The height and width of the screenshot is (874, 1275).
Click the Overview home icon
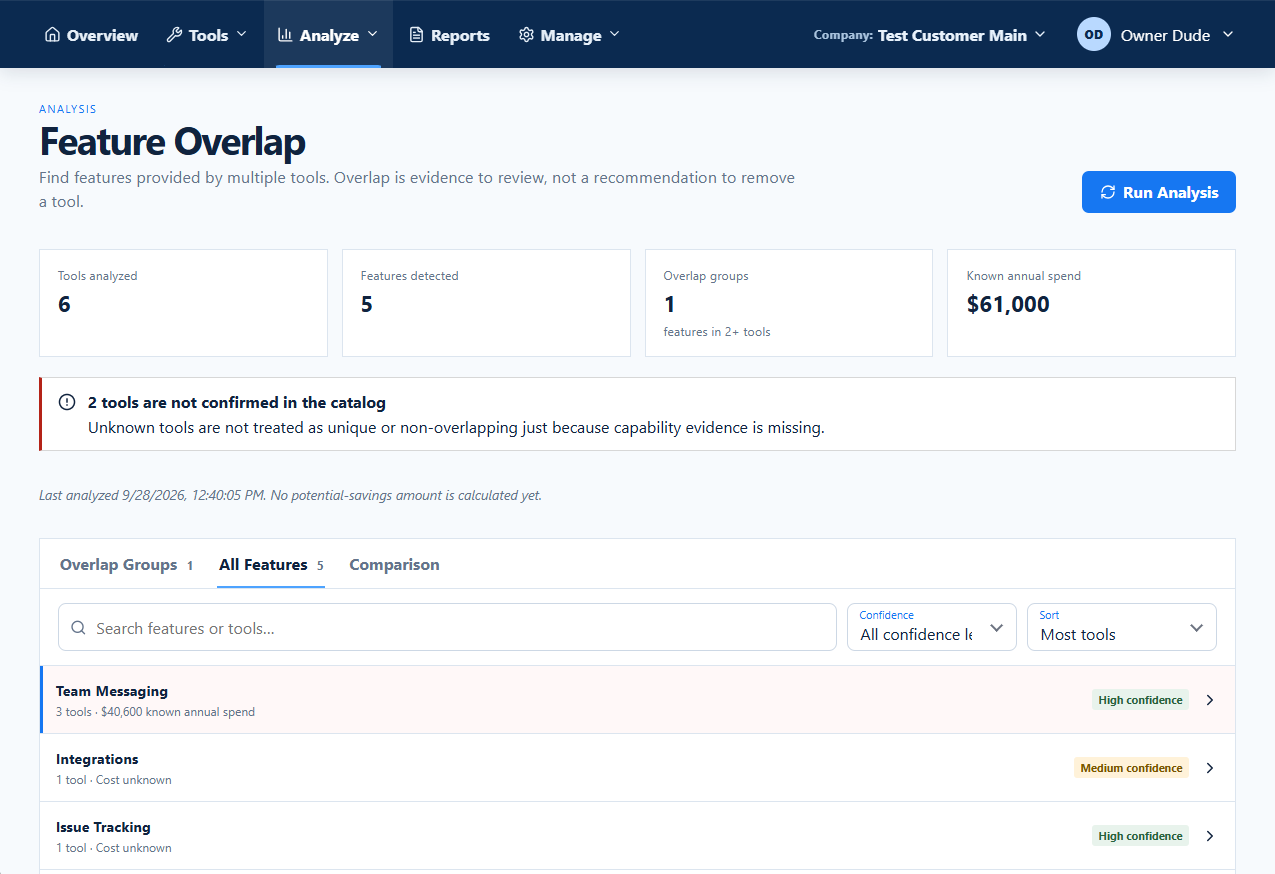(53, 35)
